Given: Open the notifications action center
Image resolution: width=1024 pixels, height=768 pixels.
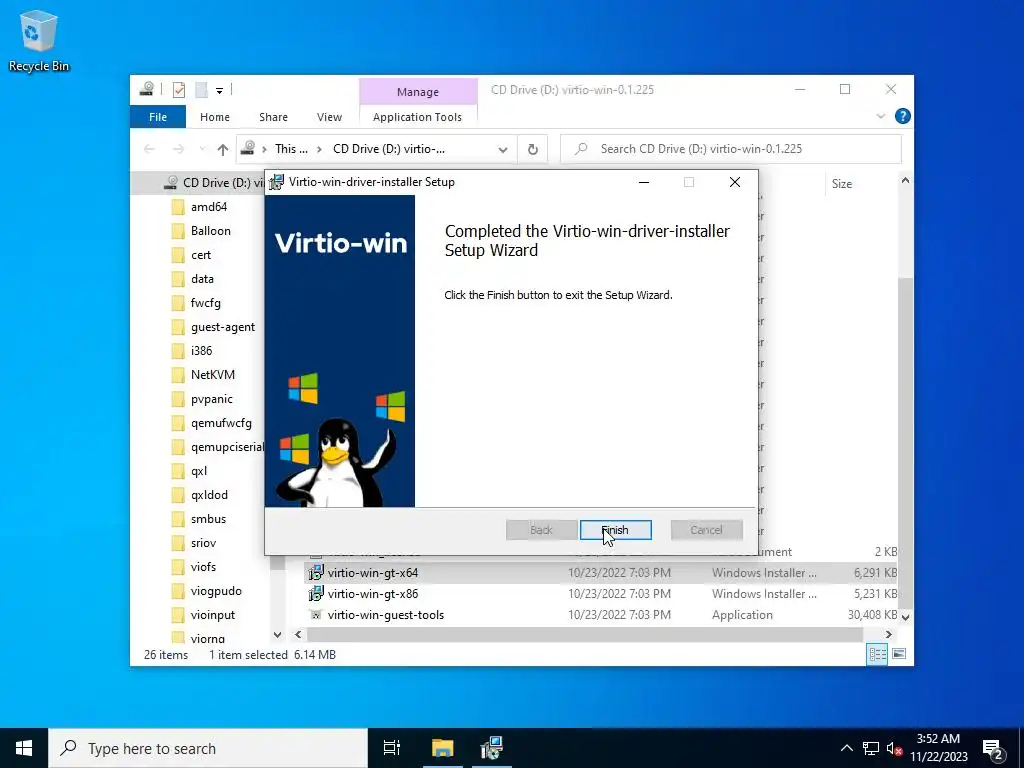Looking at the screenshot, I should point(993,748).
